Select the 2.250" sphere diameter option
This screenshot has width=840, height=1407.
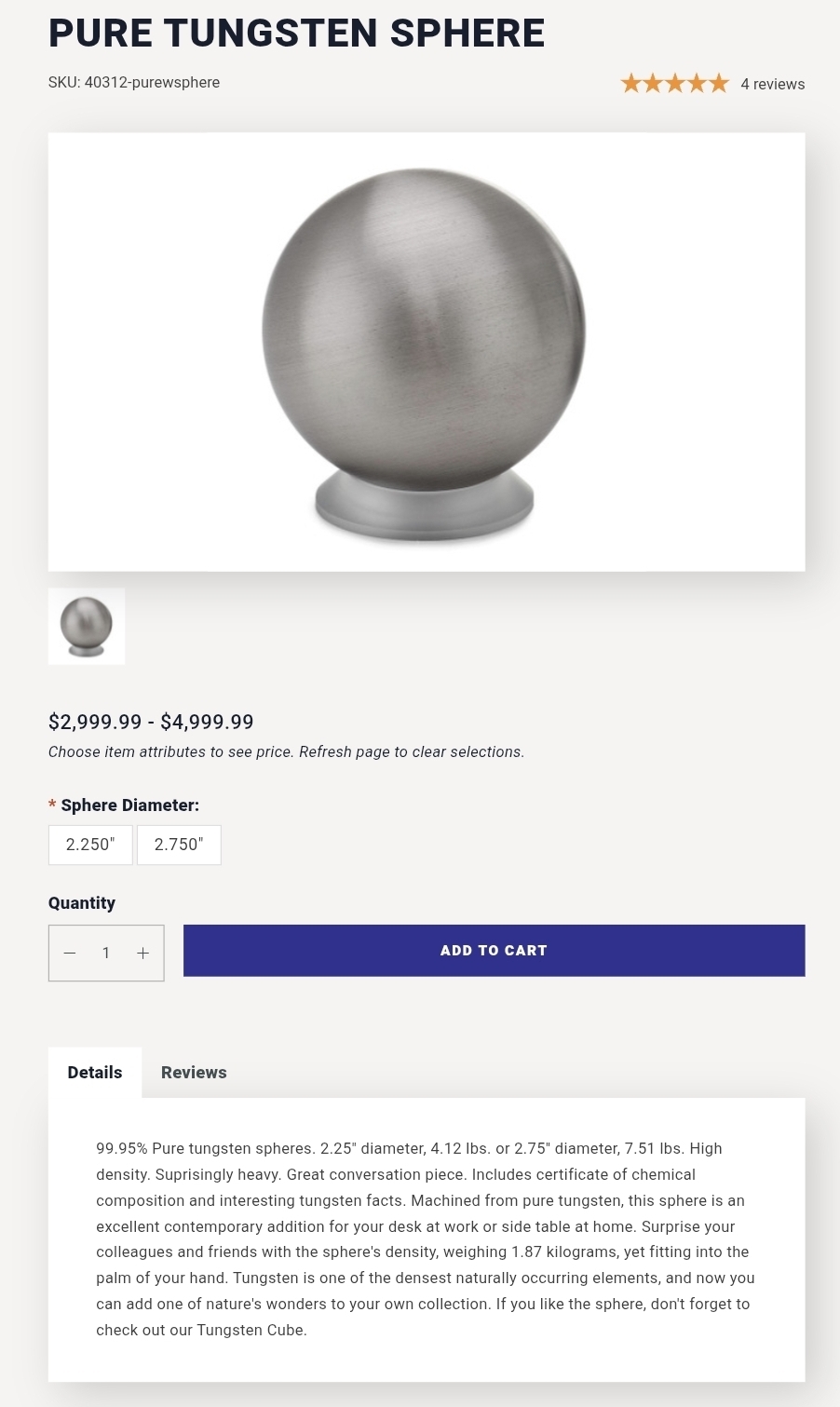90,845
